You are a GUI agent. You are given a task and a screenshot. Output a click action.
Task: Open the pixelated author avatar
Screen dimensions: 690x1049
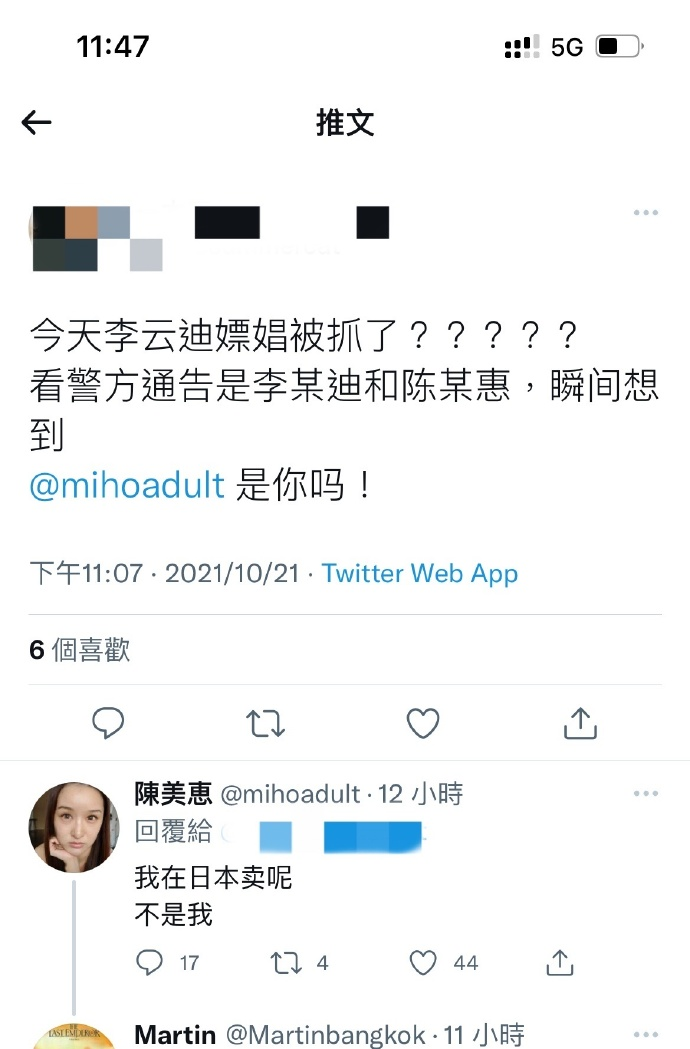[97, 239]
